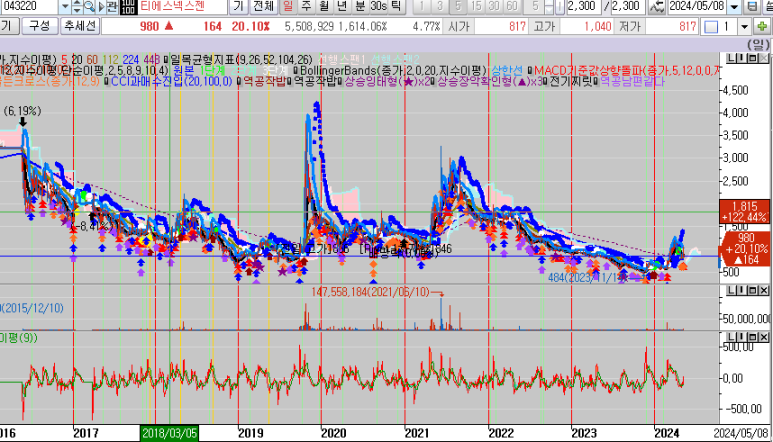Image resolution: width=773 pixels, height=442 pixels.
Task: Click the BollingerBands indicator legend
Action: (x=393, y=71)
